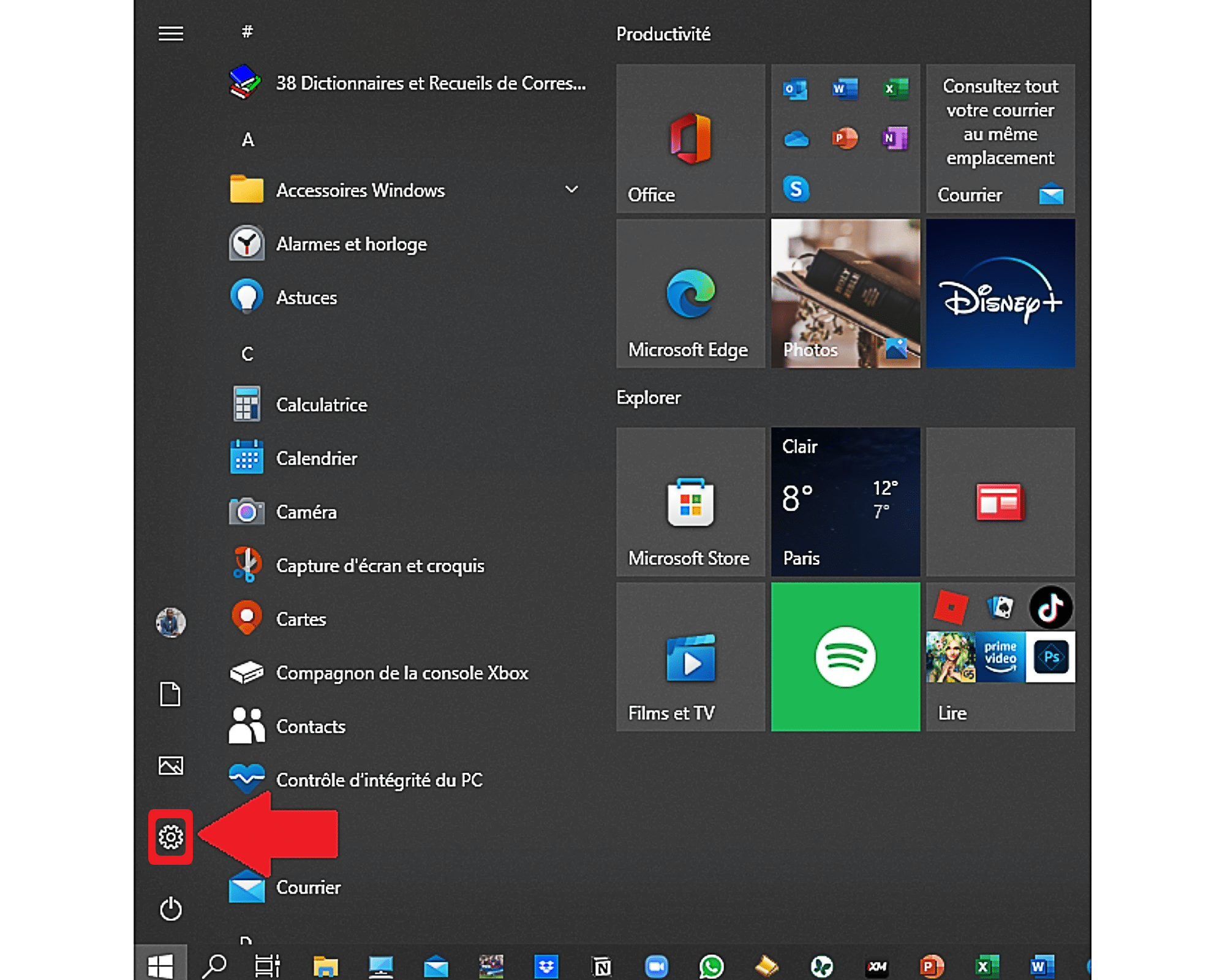
Task: Launch Excel from the Office apps tile
Action: (x=895, y=89)
